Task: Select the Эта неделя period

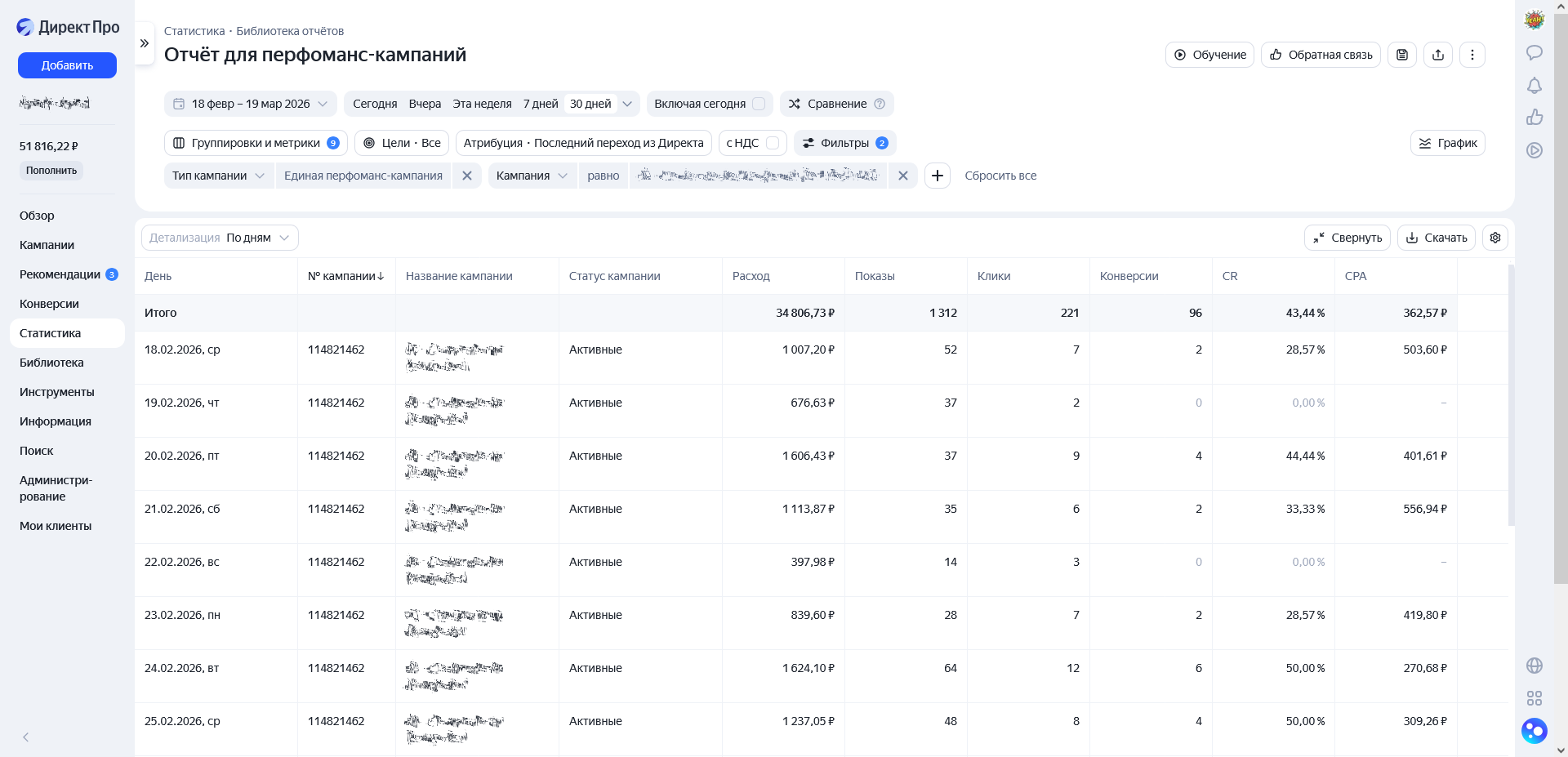Action: [482, 104]
